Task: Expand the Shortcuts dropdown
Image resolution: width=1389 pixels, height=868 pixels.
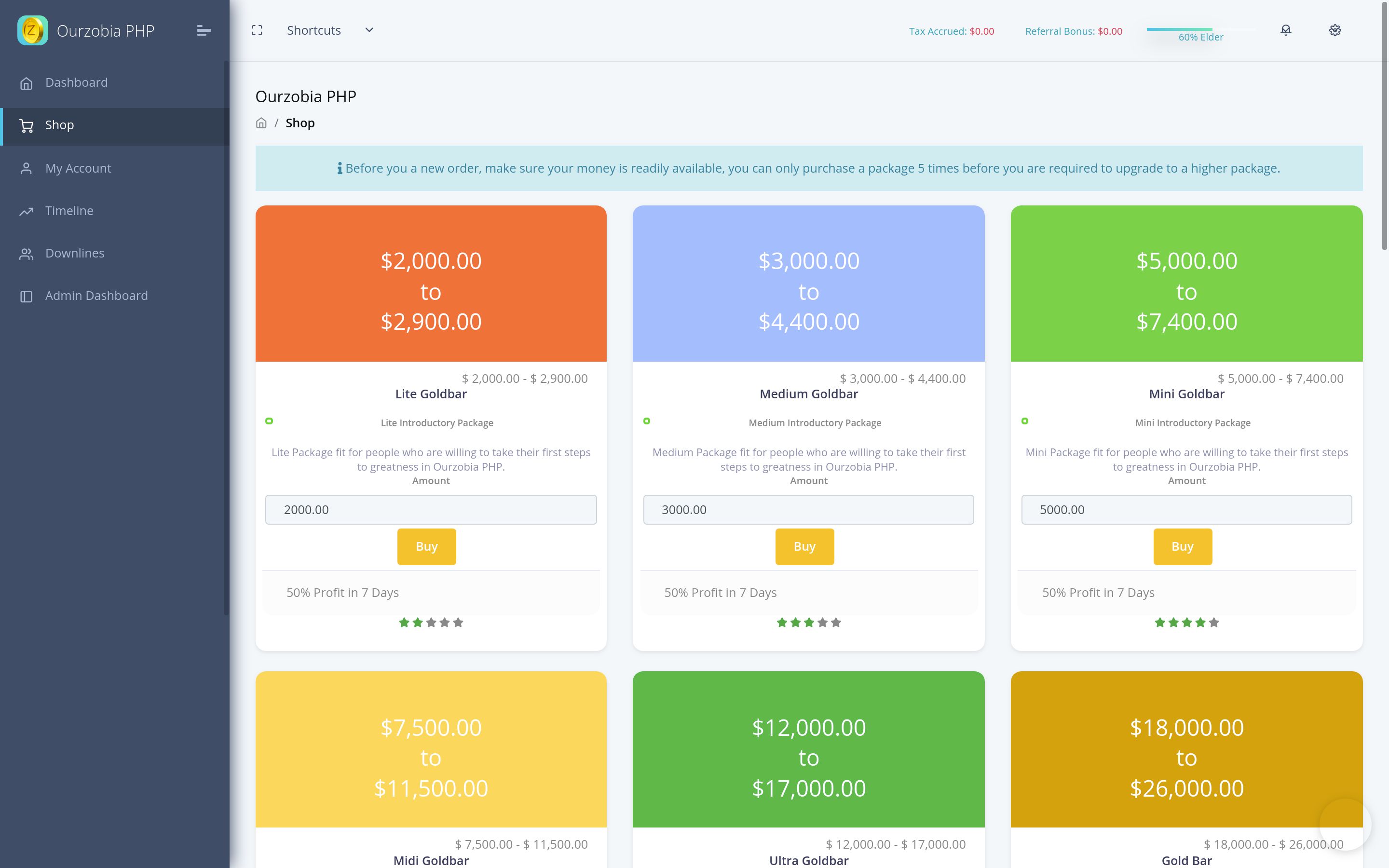Action: click(x=314, y=30)
